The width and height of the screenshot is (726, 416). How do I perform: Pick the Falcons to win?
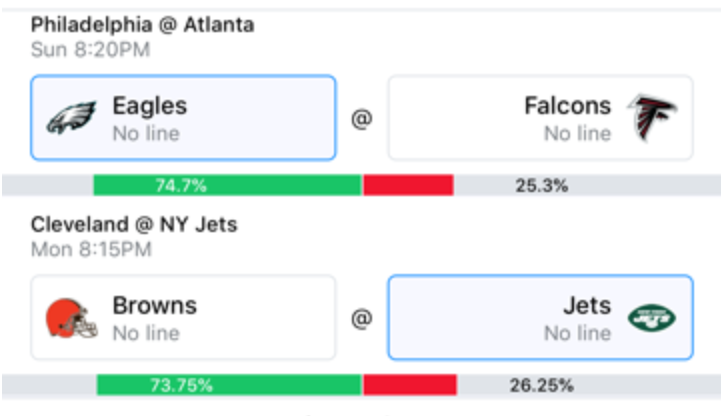pos(540,118)
